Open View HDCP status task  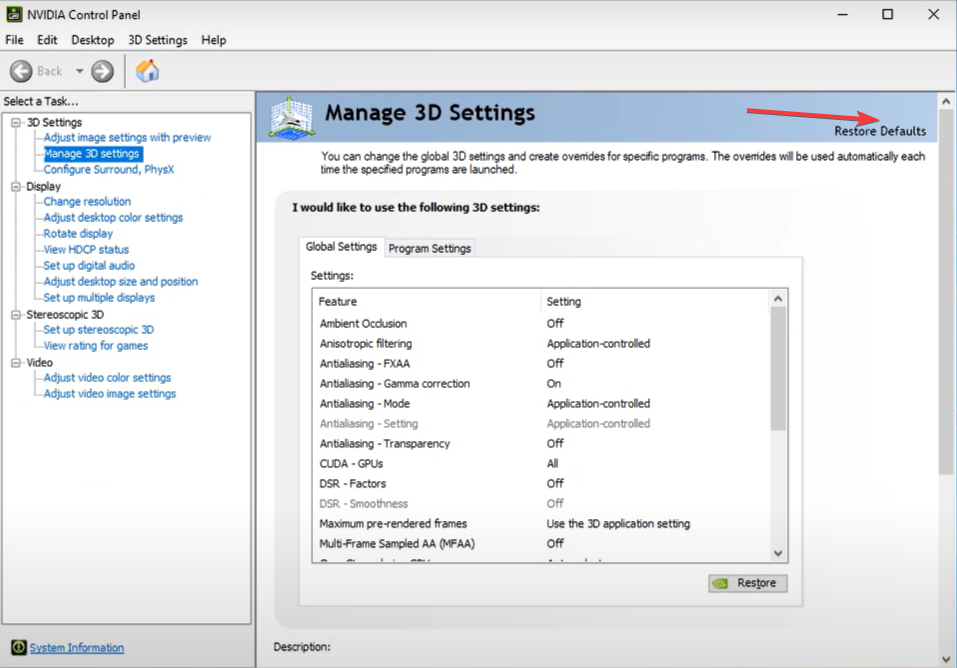point(86,249)
